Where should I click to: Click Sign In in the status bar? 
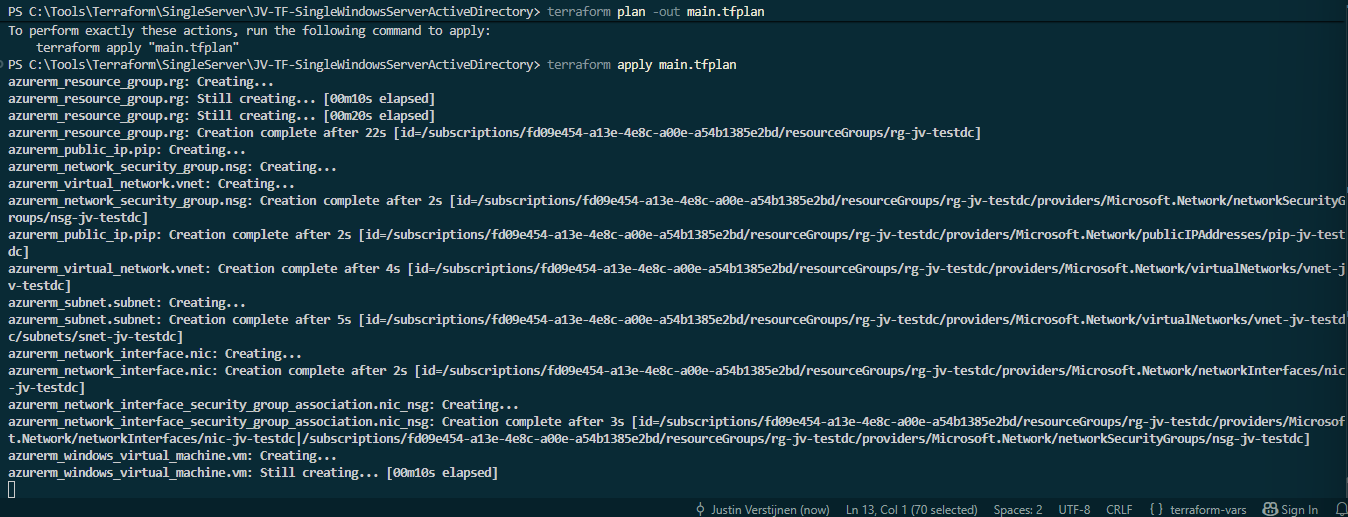point(1299,509)
